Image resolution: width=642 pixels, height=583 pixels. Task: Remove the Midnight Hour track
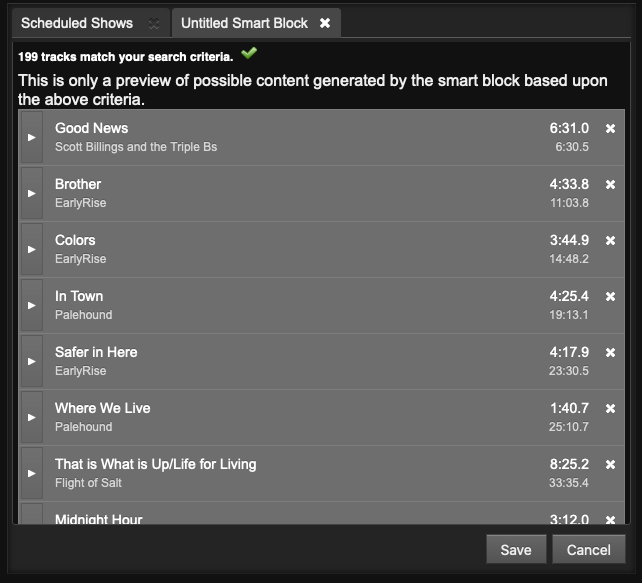[x=610, y=519]
